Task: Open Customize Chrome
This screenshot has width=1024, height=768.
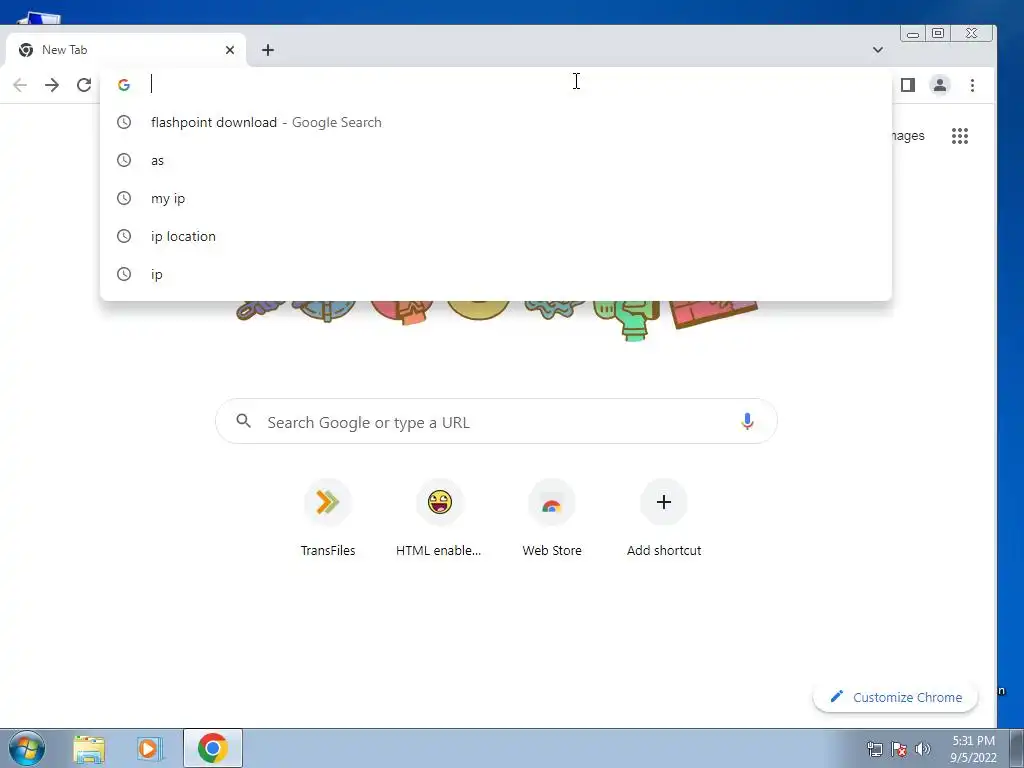Action: pos(895,697)
